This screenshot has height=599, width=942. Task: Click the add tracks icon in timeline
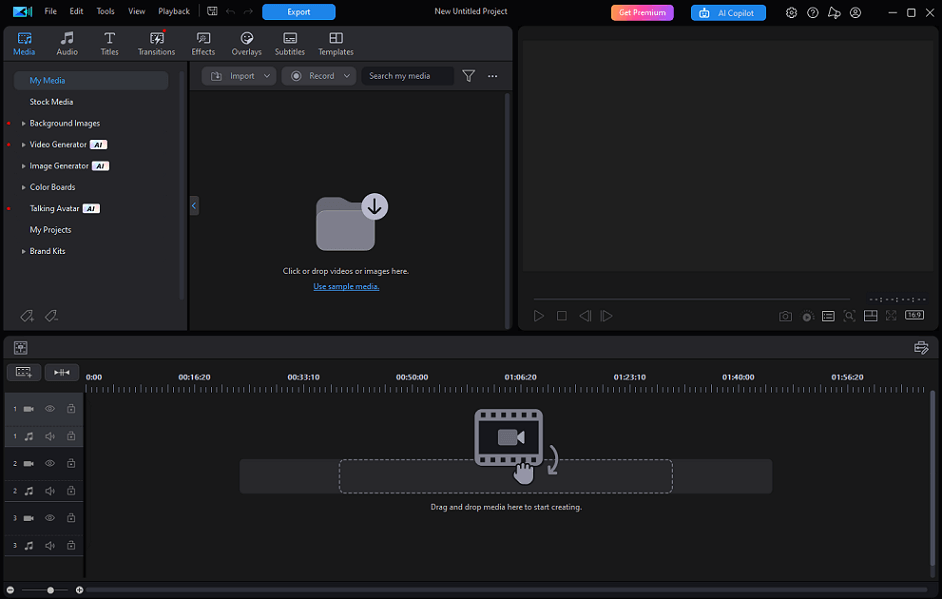click(24, 372)
